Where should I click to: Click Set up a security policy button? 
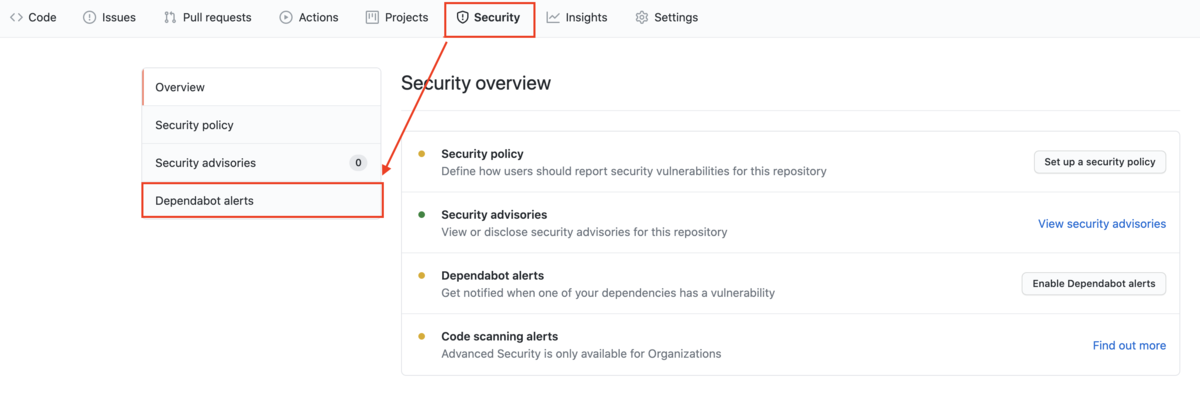1100,162
